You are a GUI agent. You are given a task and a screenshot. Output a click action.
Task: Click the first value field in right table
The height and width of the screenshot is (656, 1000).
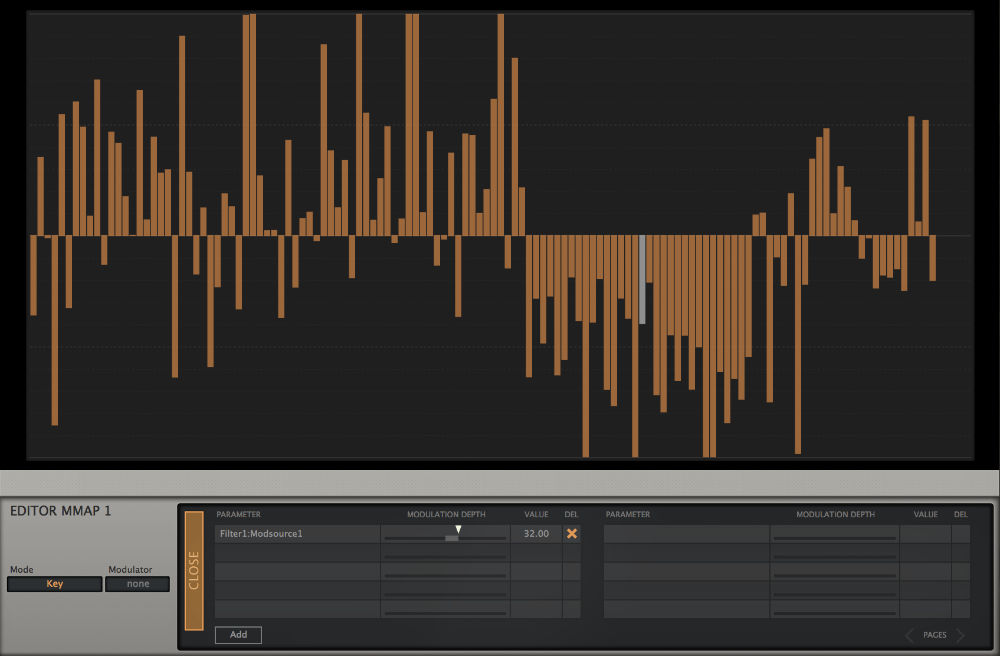click(x=925, y=534)
